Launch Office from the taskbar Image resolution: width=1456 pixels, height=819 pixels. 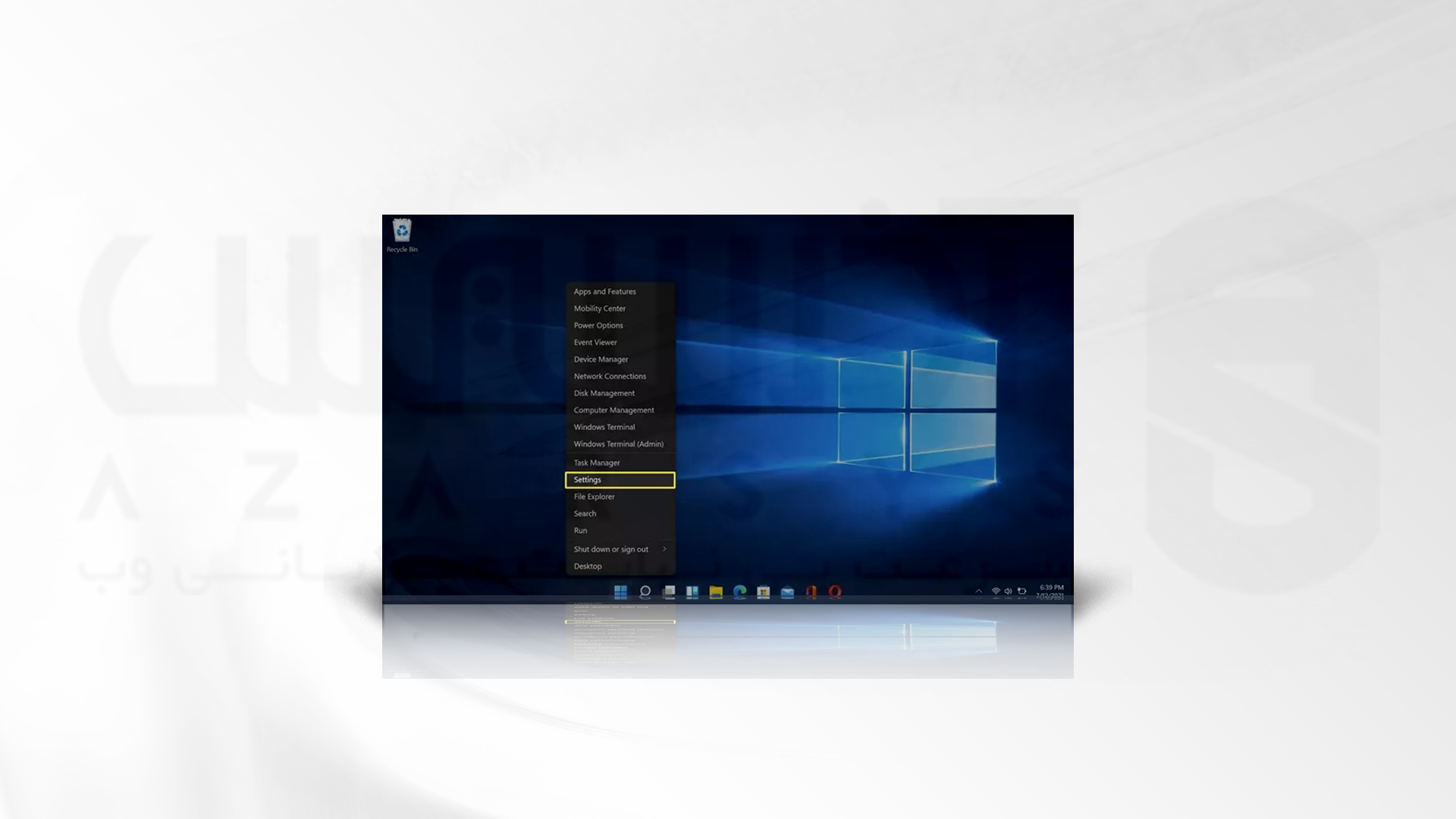[x=811, y=591]
